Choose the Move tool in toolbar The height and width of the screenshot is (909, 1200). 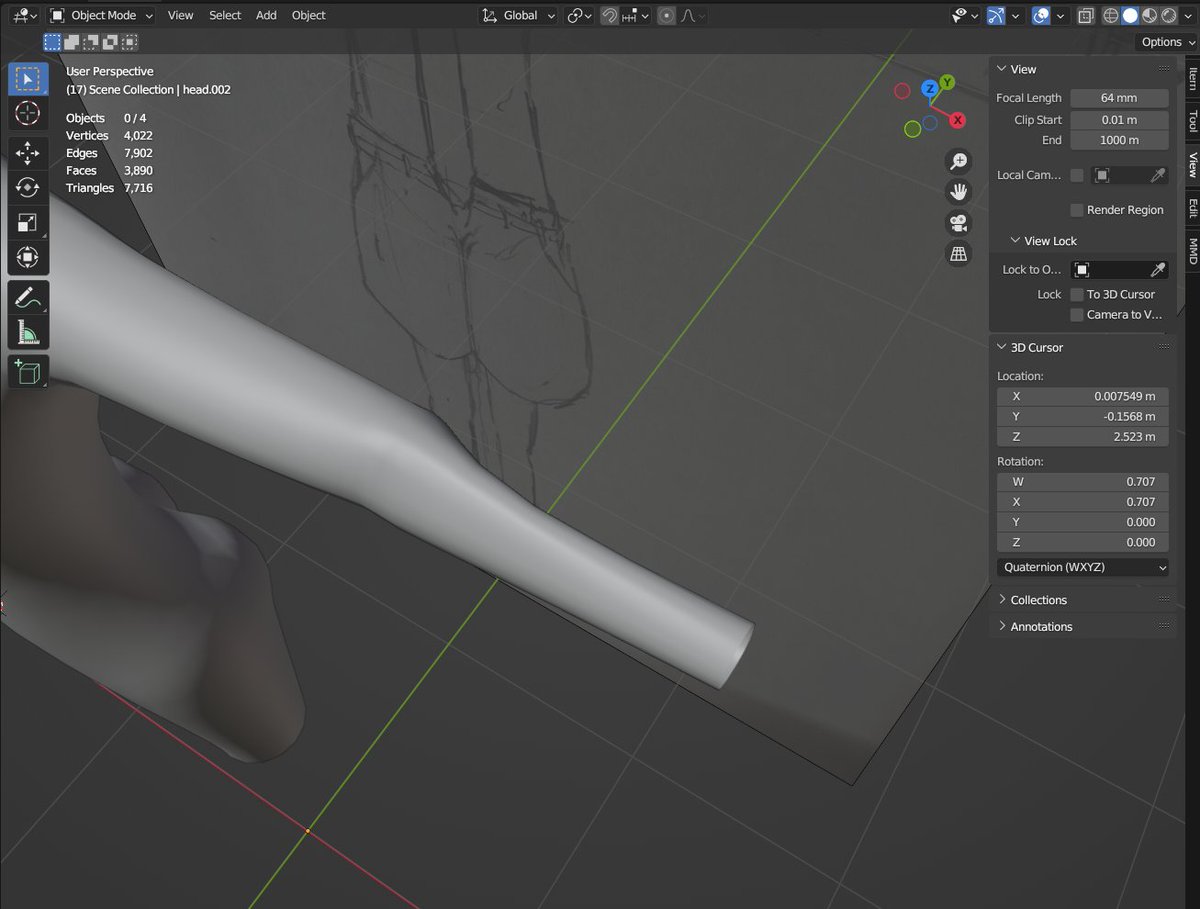(28, 153)
